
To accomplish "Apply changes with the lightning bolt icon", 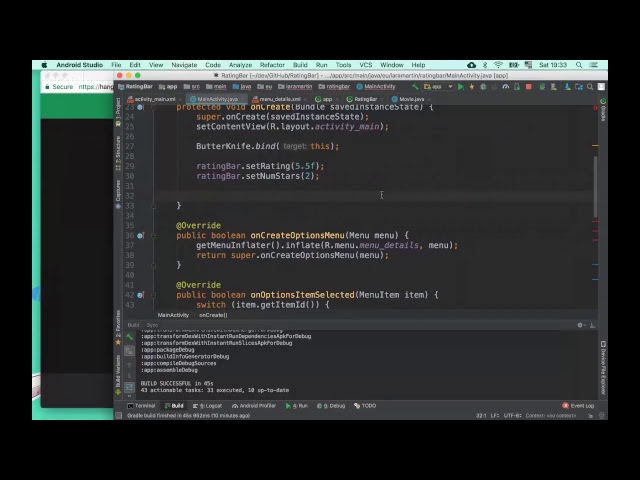I will [472, 87].
